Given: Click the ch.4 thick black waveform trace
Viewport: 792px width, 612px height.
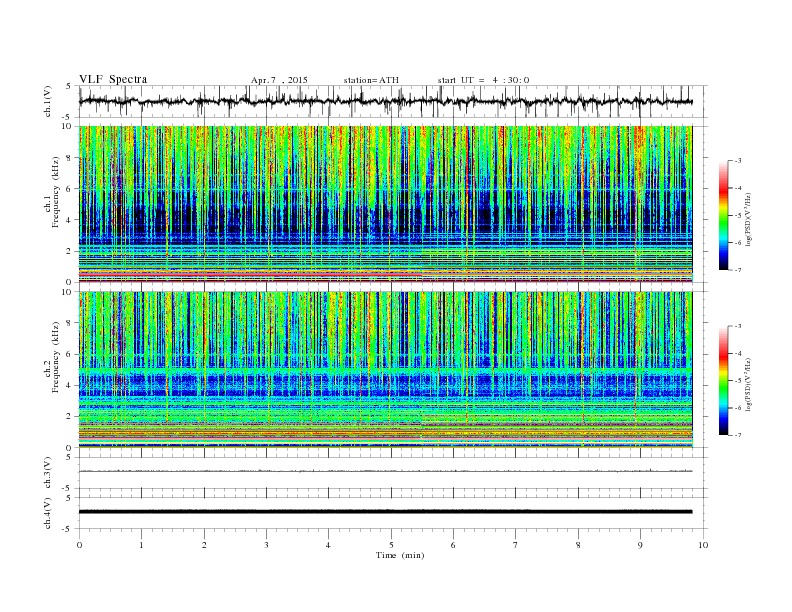Looking at the screenshot, I should pyautogui.click(x=385, y=512).
